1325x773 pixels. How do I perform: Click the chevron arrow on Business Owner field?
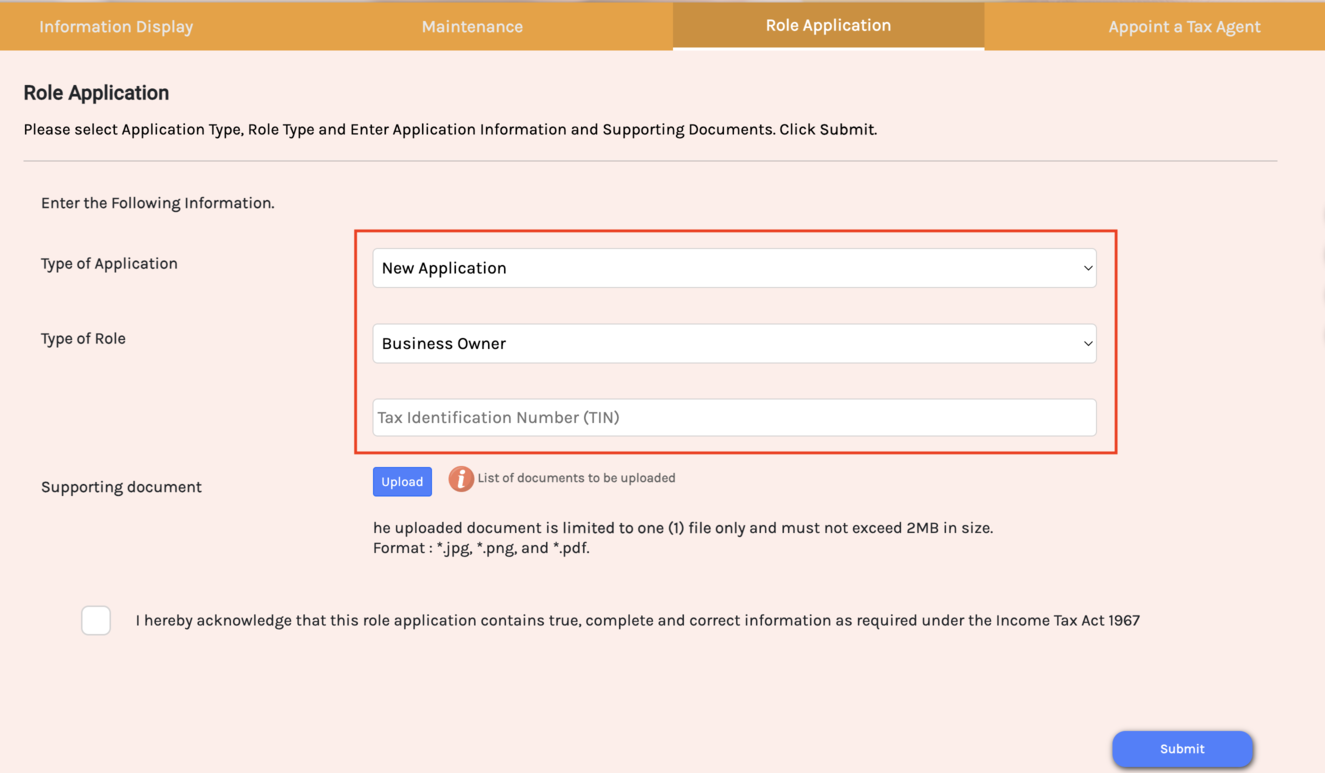pyautogui.click(x=1087, y=343)
